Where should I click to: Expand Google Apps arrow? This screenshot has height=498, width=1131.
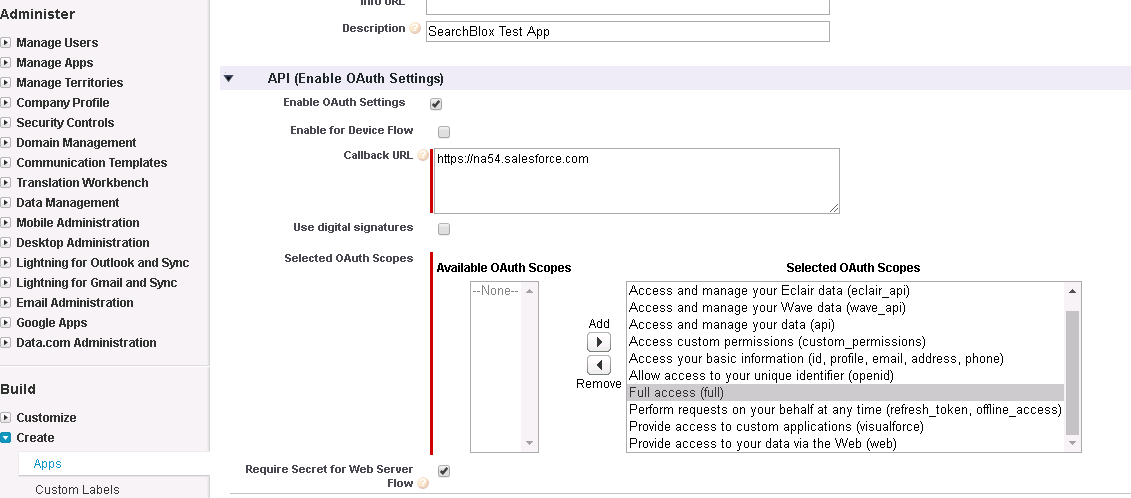point(6,323)
